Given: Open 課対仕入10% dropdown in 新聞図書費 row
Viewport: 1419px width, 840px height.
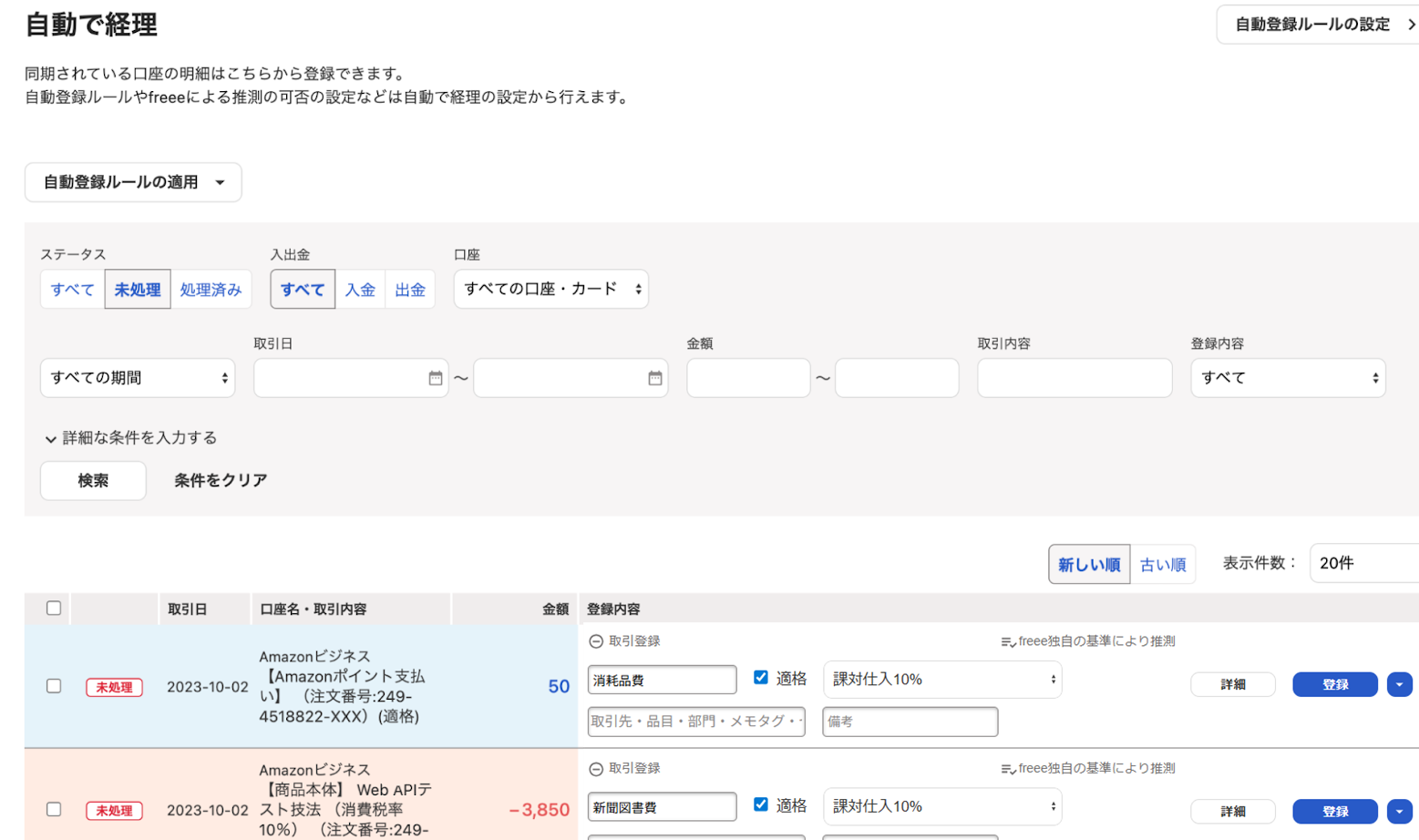Looking at the screenshot, I should (x=942, y=806).
